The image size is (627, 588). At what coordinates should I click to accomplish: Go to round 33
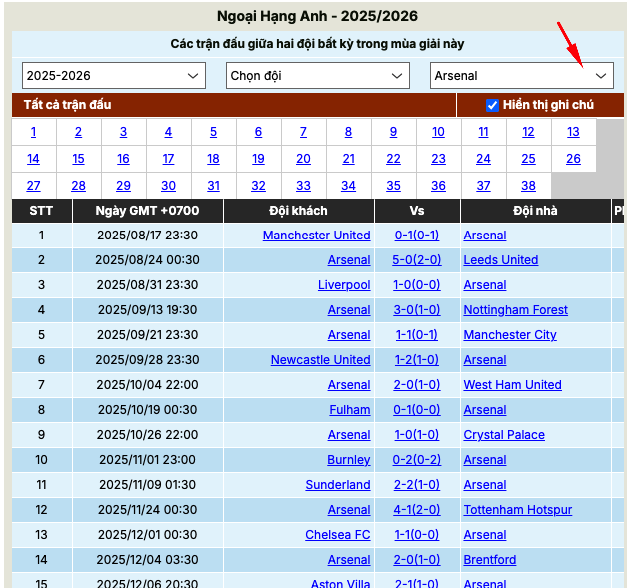304,186
